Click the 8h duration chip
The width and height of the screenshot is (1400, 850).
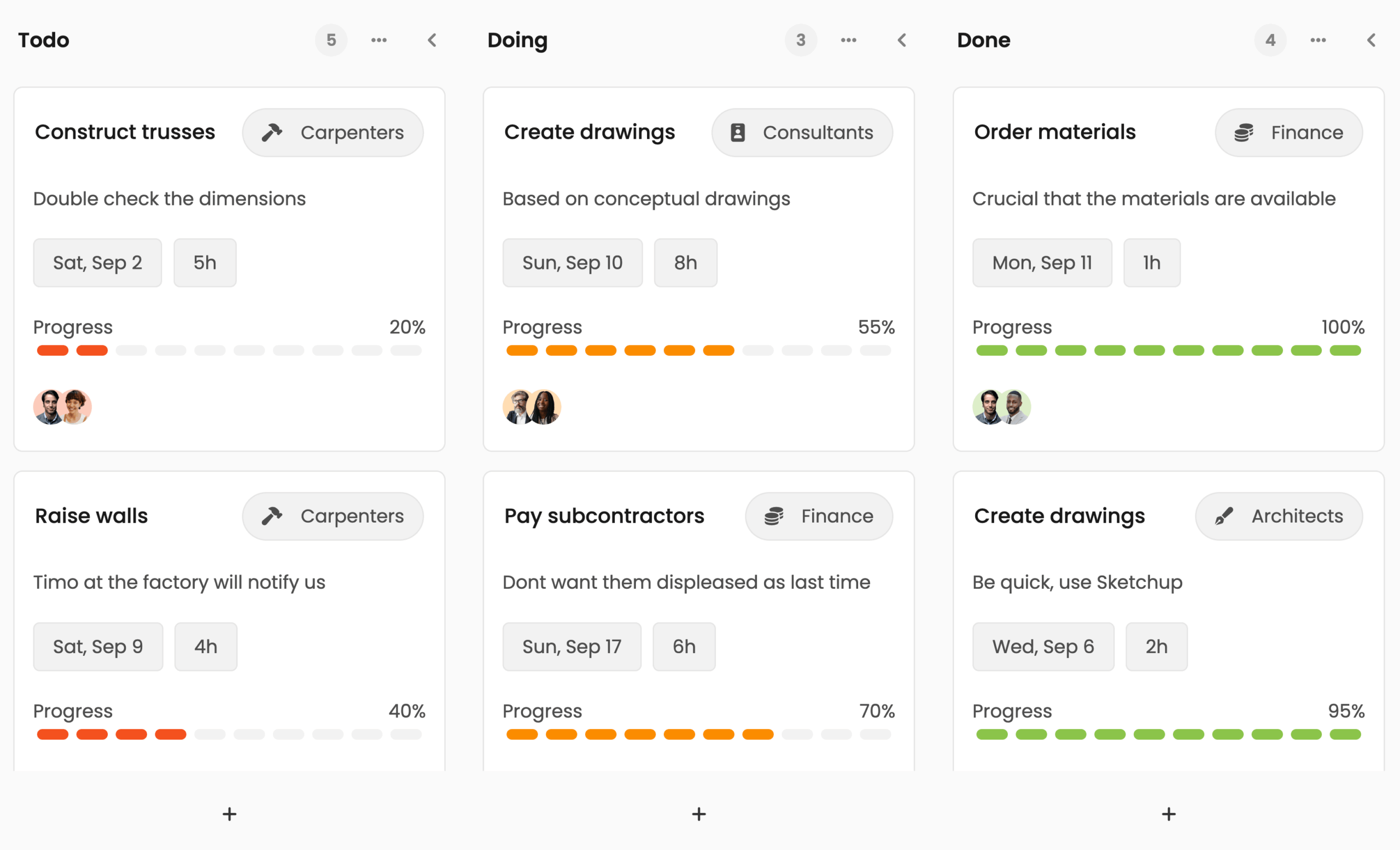pos(685,262)
